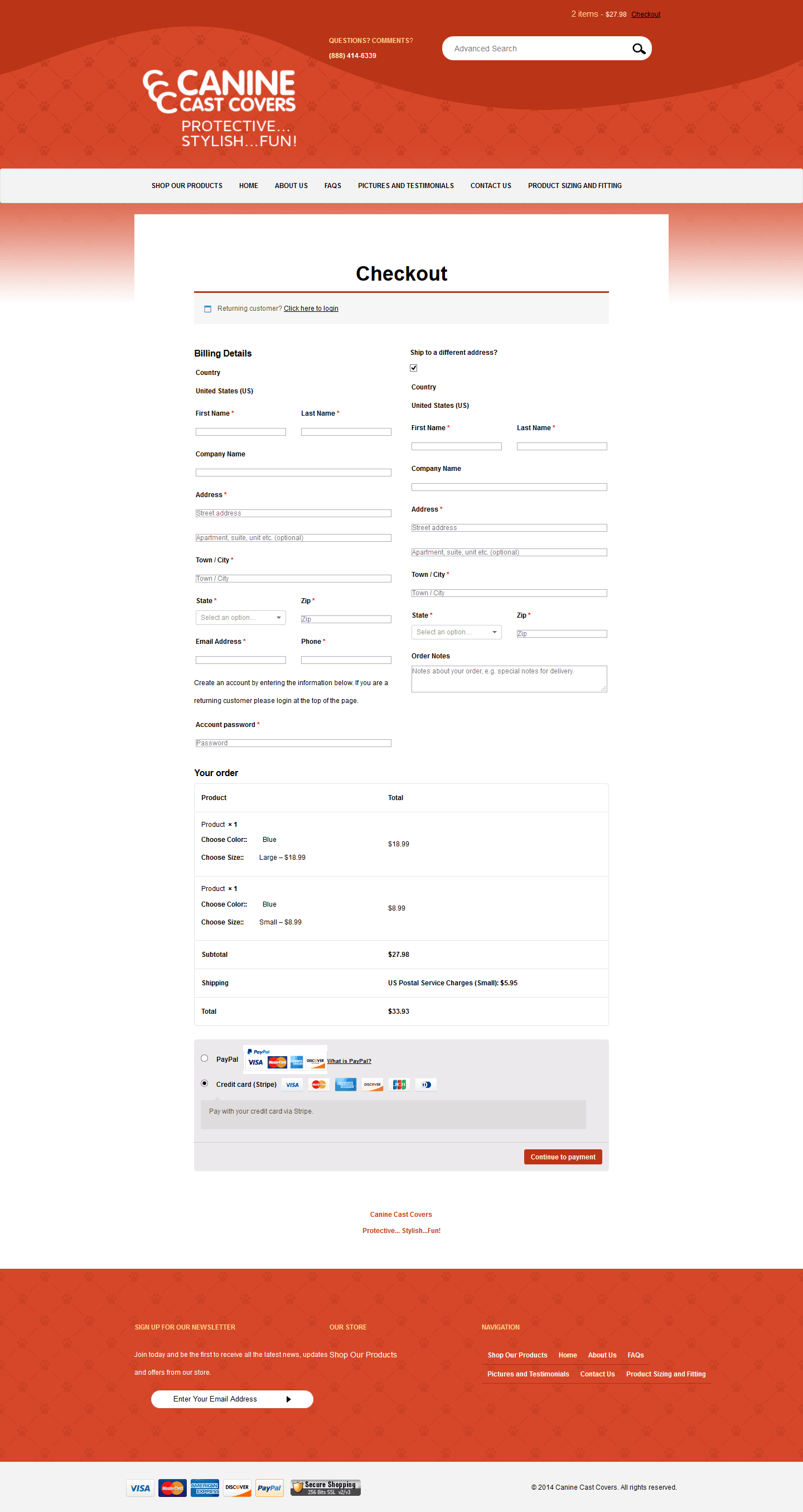Click Shop Our Products under Our Store
The width and height of the screenshot is (803, 1512).
click(x=363, y=1355)
